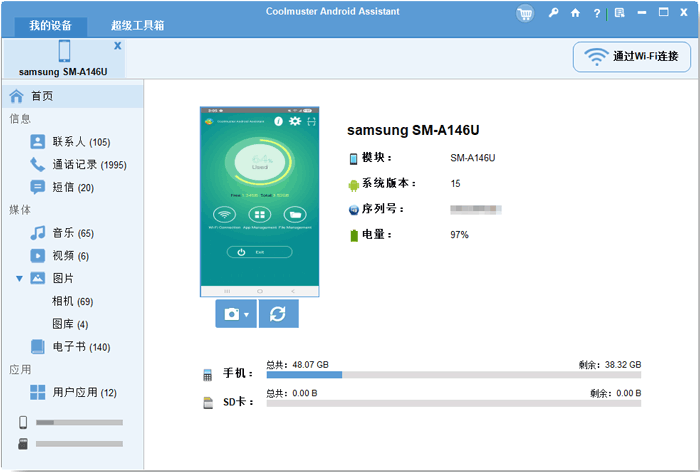Connect via 通过Wi-Fi连接 button

pos(632,57)
